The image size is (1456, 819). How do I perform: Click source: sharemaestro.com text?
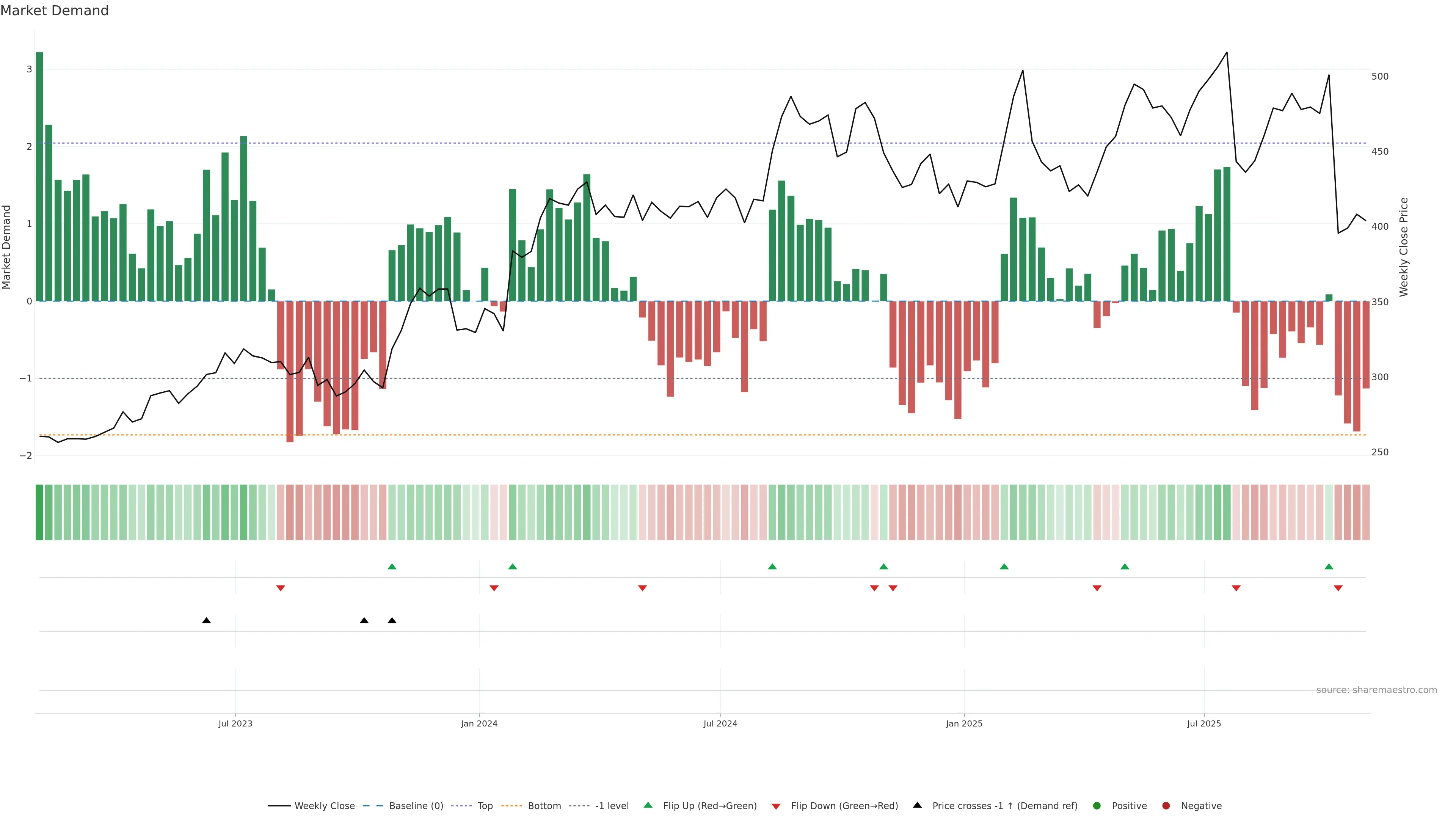[x=1376, y=690]
